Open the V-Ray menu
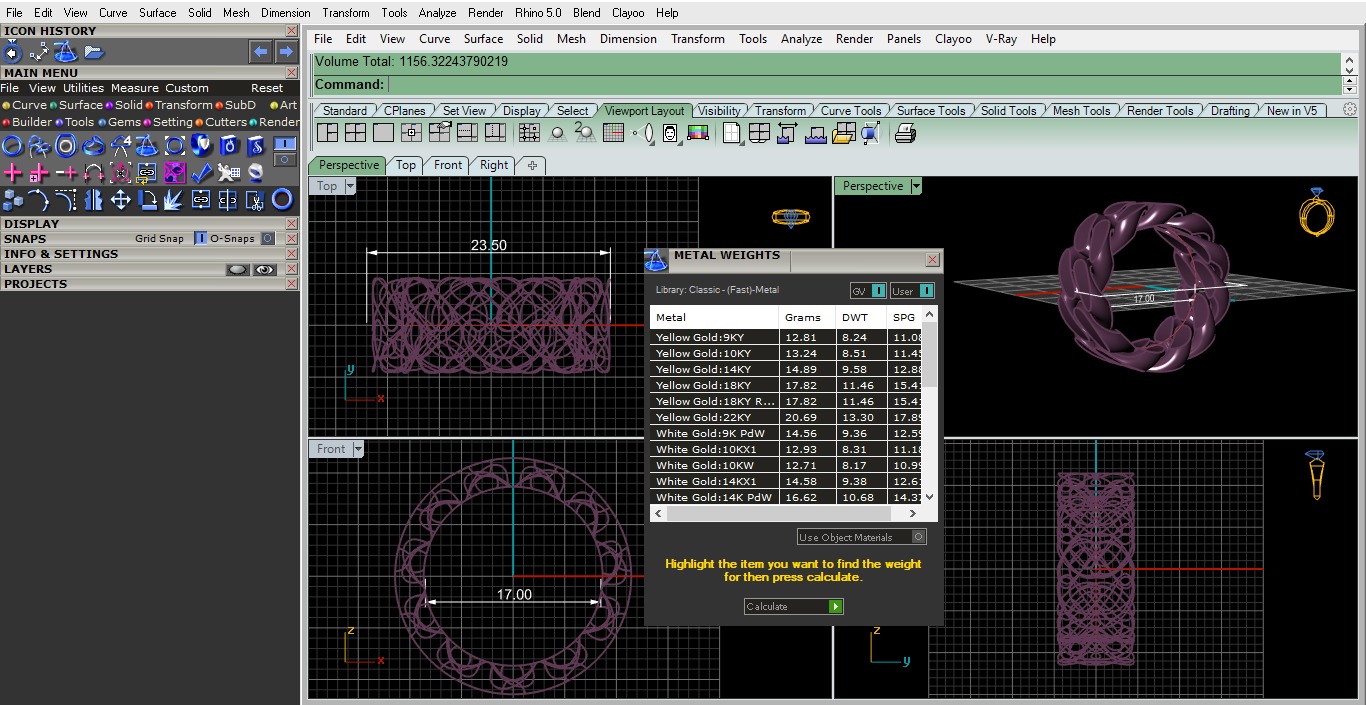This screenshot has height=705, width=1366. 1001,39
